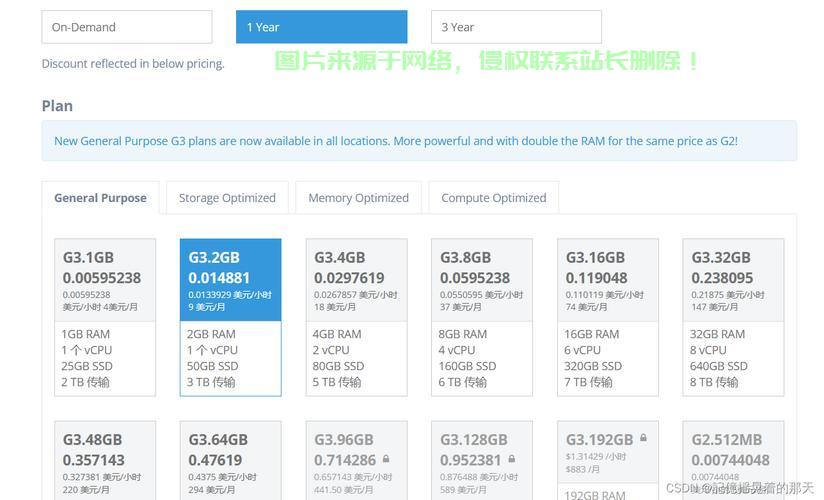Select the On-Demand billing option
Screen dimensions: 824x500
tap(126, 27)
